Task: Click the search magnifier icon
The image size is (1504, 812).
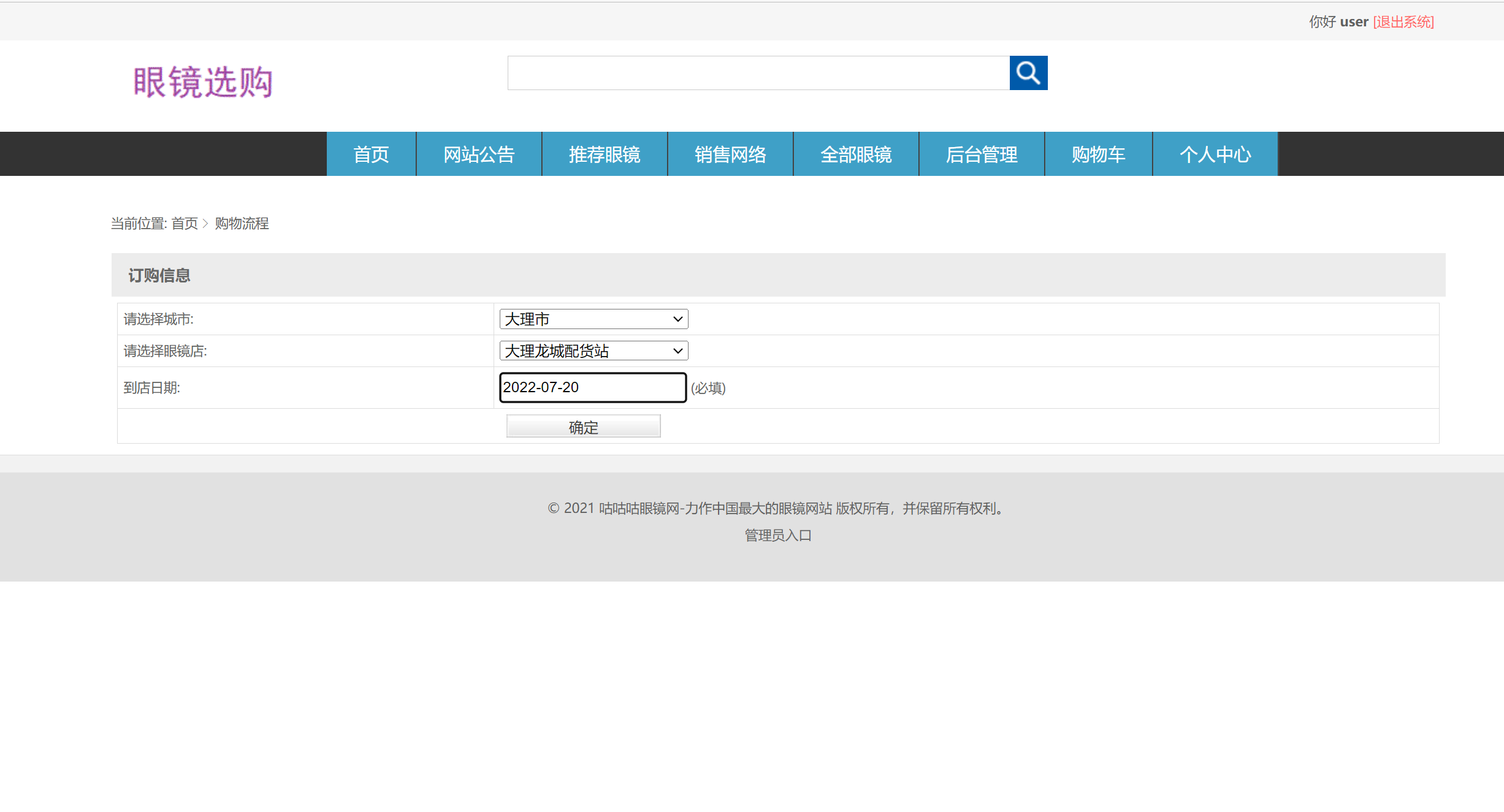Action: click(1028, 72)
